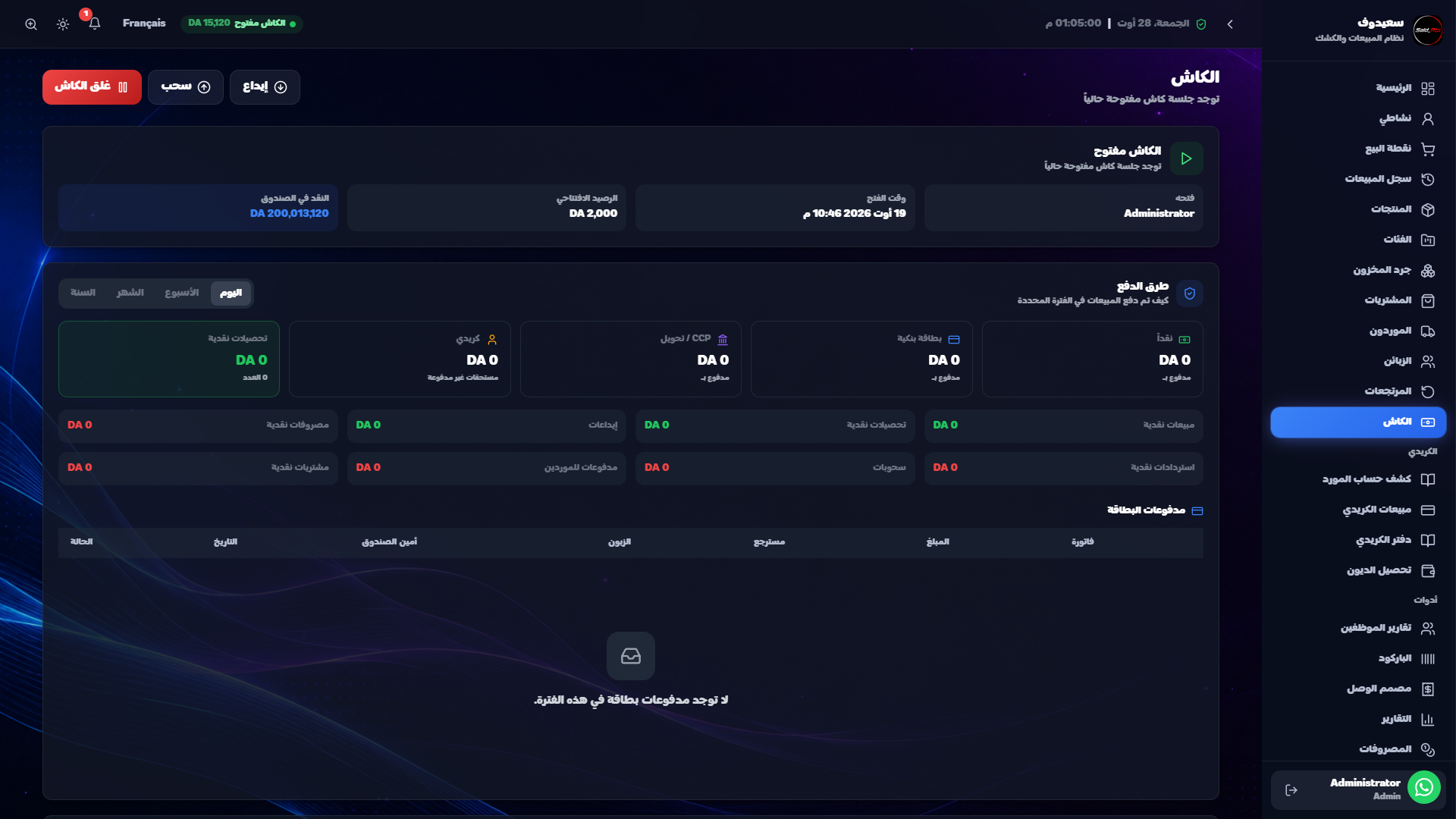The image size is (1456, 819).
Task: Switch to the الأسبوع period tab
Action: point(182,293)
